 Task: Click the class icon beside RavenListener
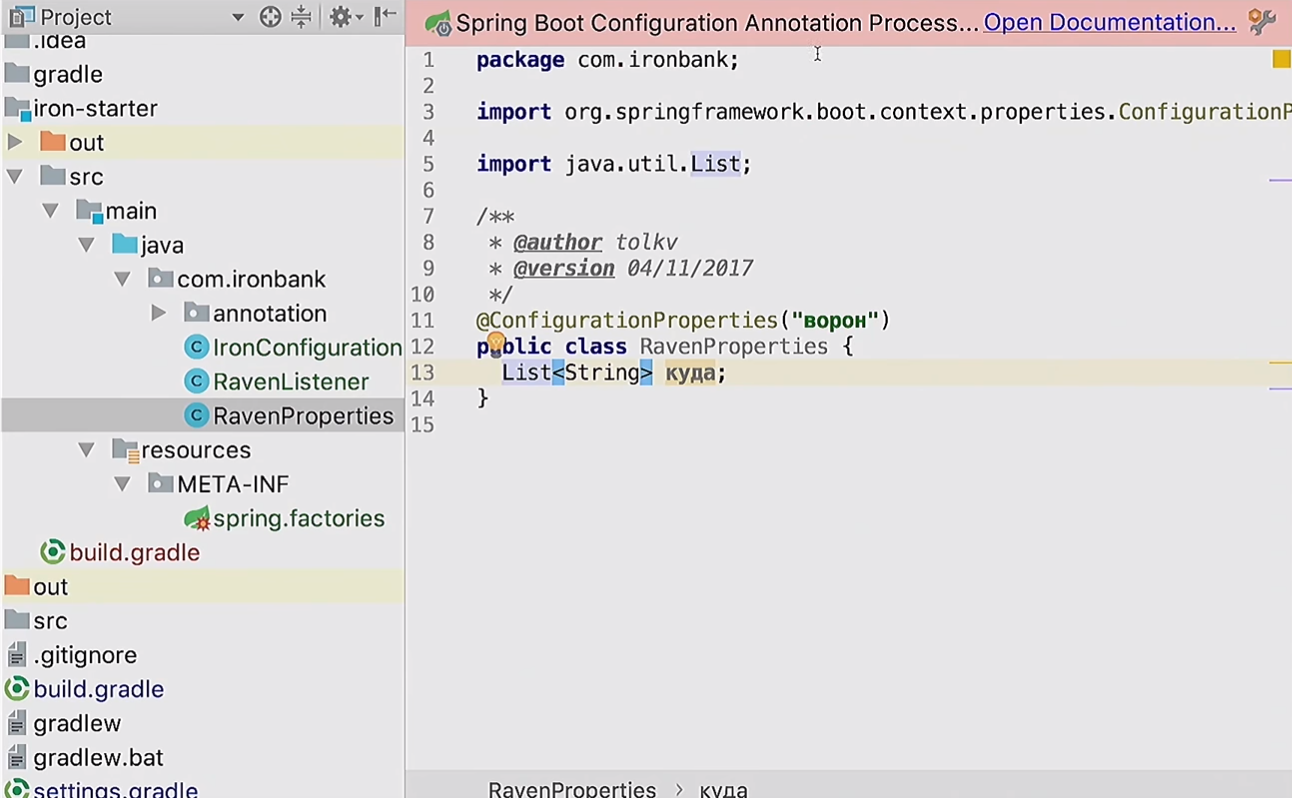pyautogui.click(x=197, y=382)
